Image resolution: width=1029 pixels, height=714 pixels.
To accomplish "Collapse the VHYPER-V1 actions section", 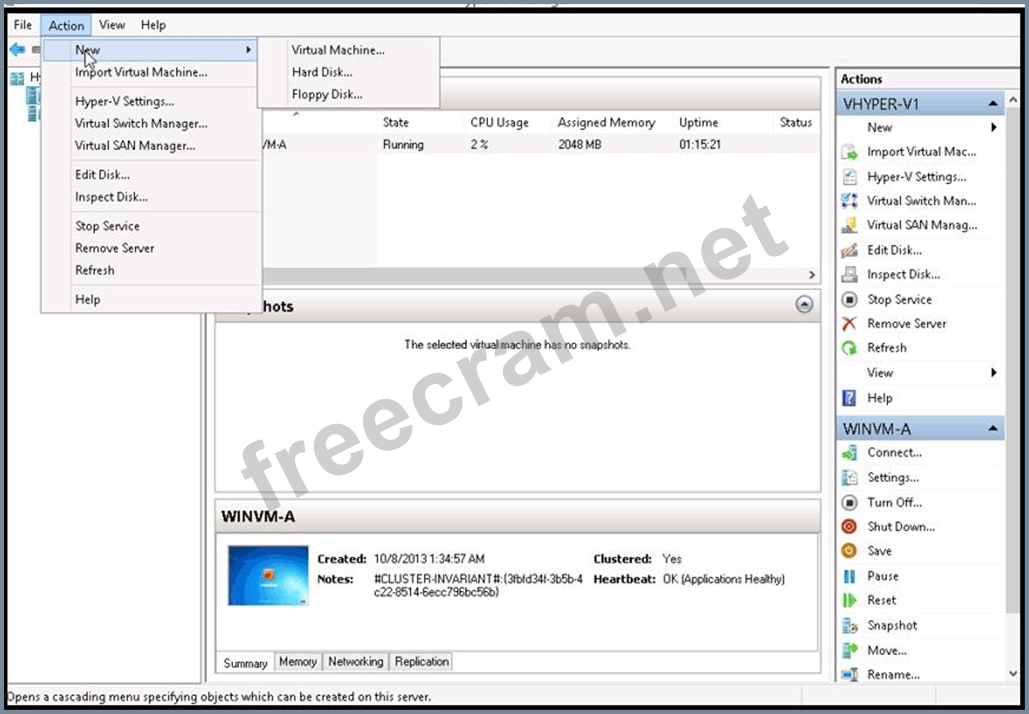I will coord(993,104).
